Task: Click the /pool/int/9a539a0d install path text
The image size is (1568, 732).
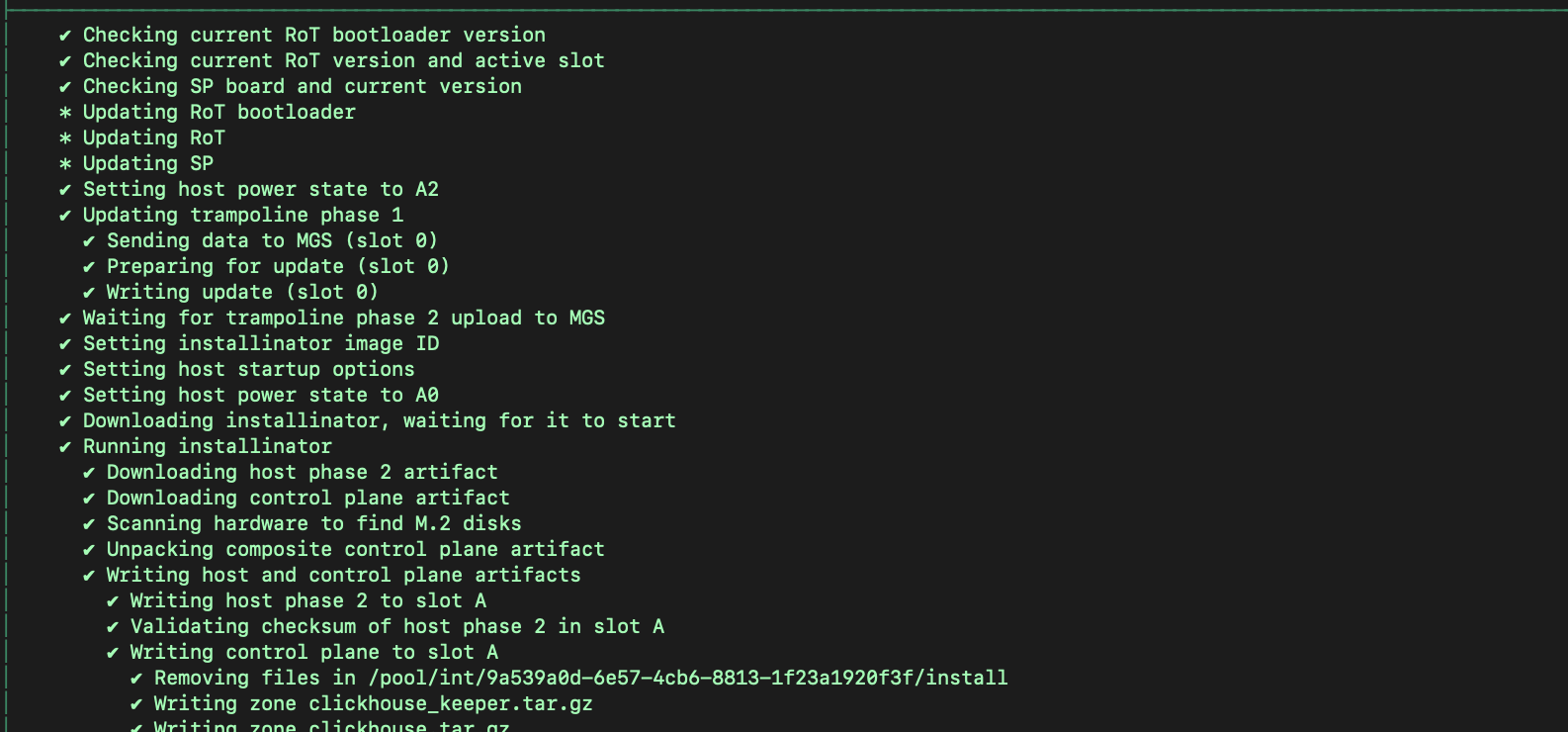Action: (687, 679)
